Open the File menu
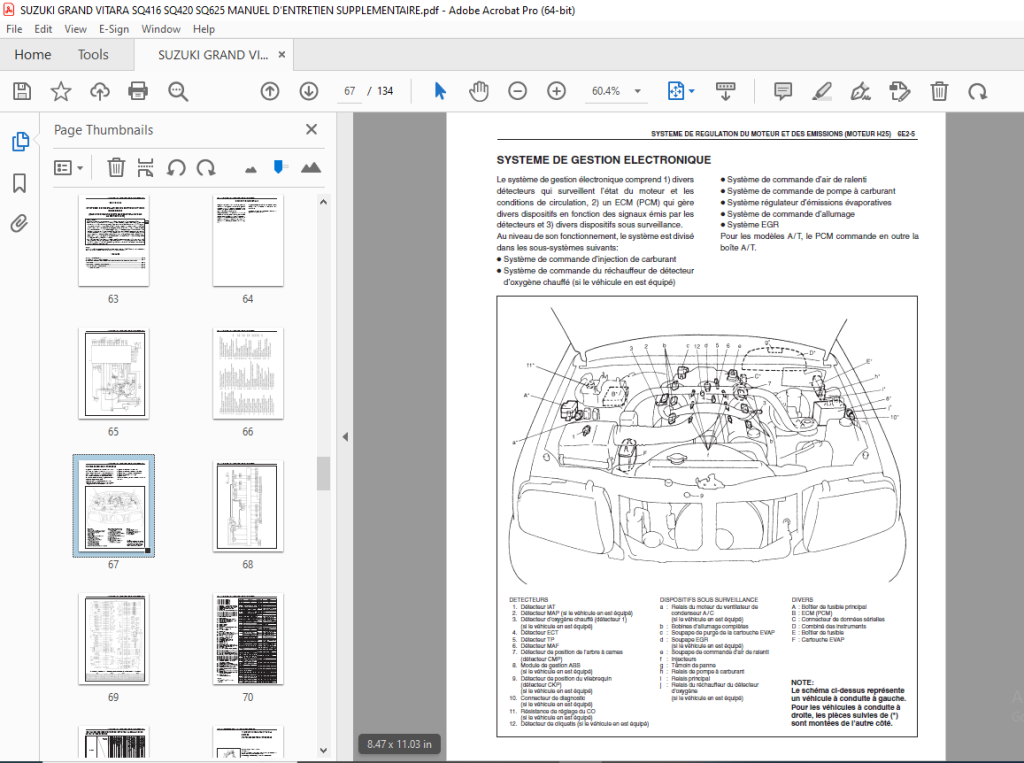1024x763 pixels. click(x=14, y=29)
